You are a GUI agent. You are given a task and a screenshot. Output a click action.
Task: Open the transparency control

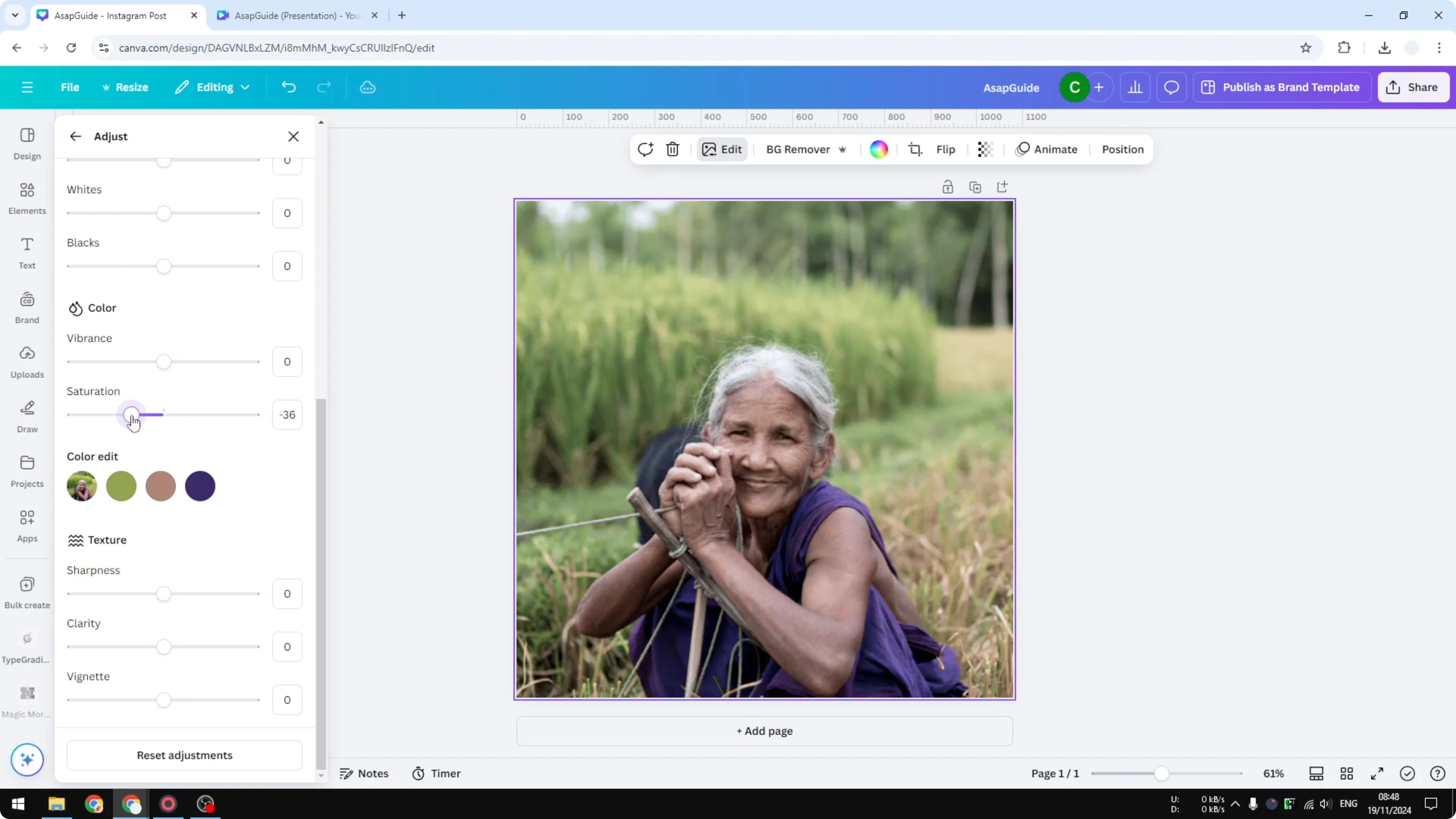[986, 149]
